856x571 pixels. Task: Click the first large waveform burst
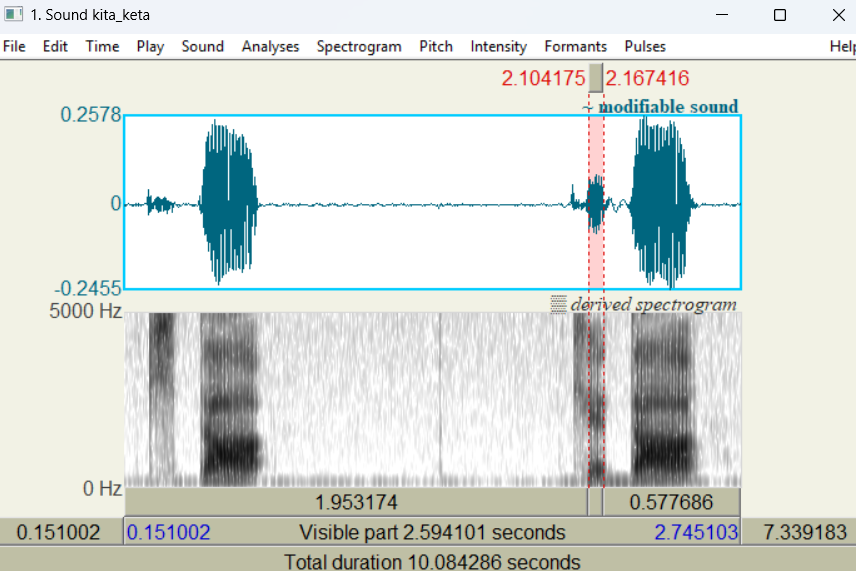click(x=228, y=202)
